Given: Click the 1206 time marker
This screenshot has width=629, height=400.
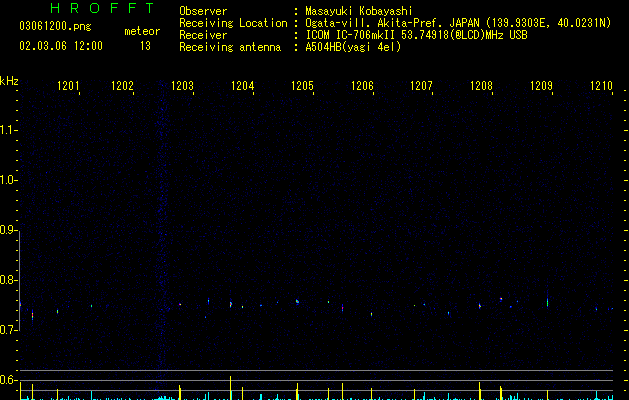Looking at the screenshot, I should [363, 86].
